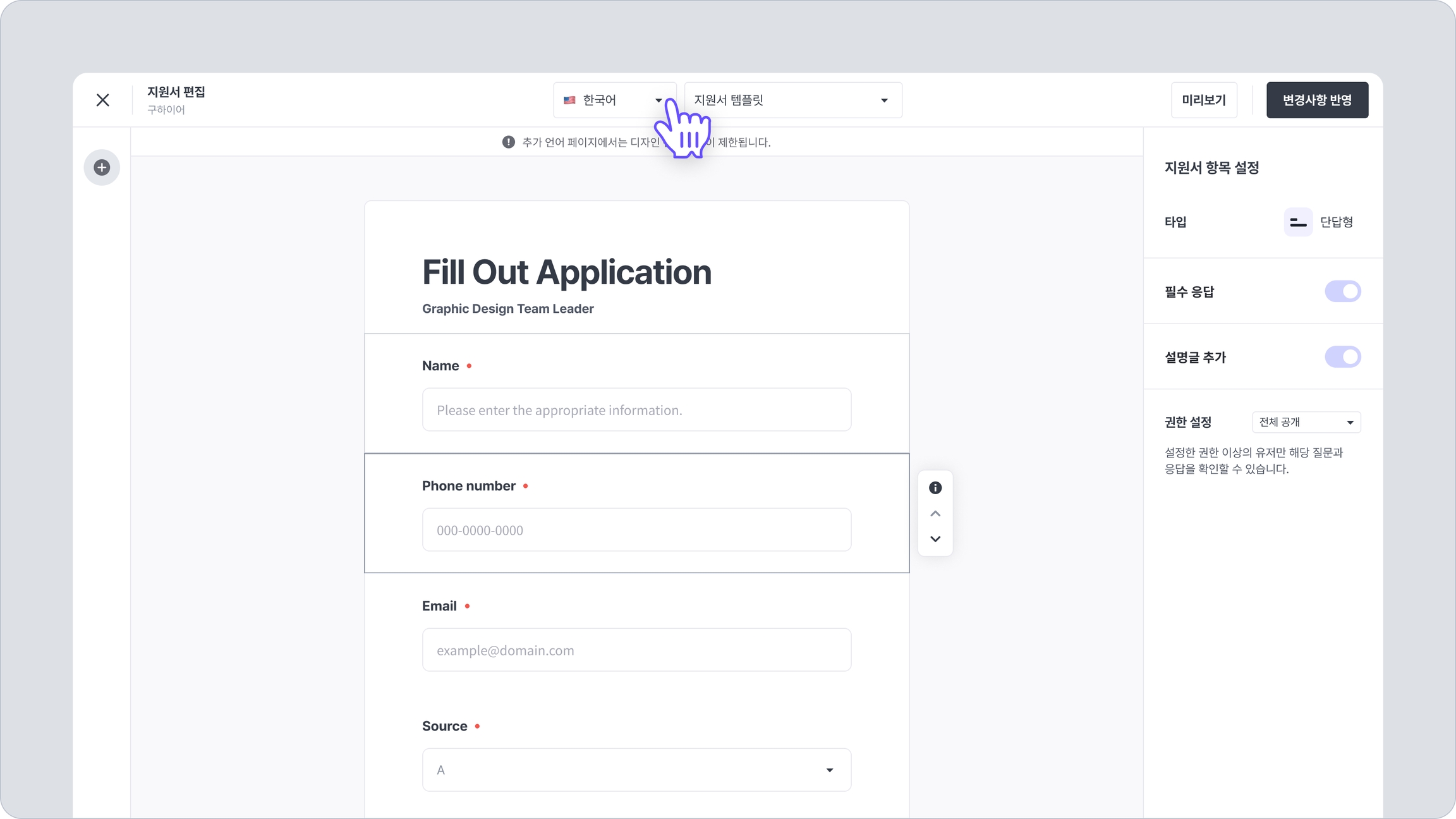The image size is (1456, 819).
Task: Click the plus icon to add a form item
Action: tap(102, 167)
